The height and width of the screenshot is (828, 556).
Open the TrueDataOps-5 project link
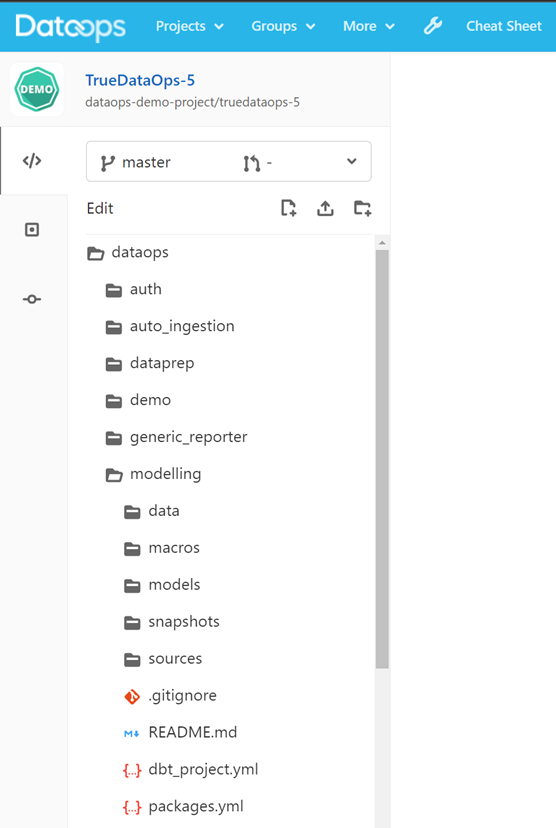click(140, 80)
